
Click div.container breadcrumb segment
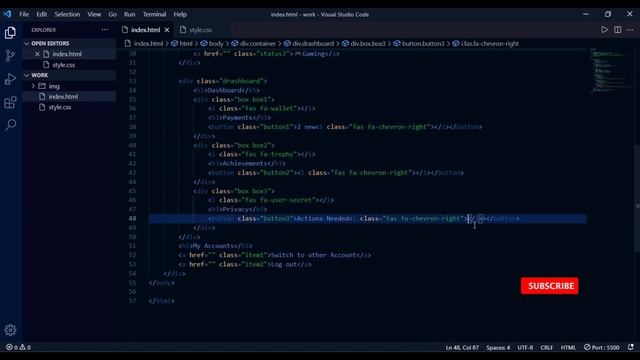click(258, 44)
